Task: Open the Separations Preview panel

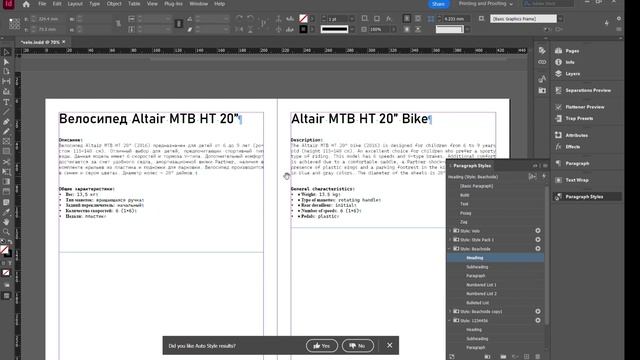Action: (x=588, y=90)
